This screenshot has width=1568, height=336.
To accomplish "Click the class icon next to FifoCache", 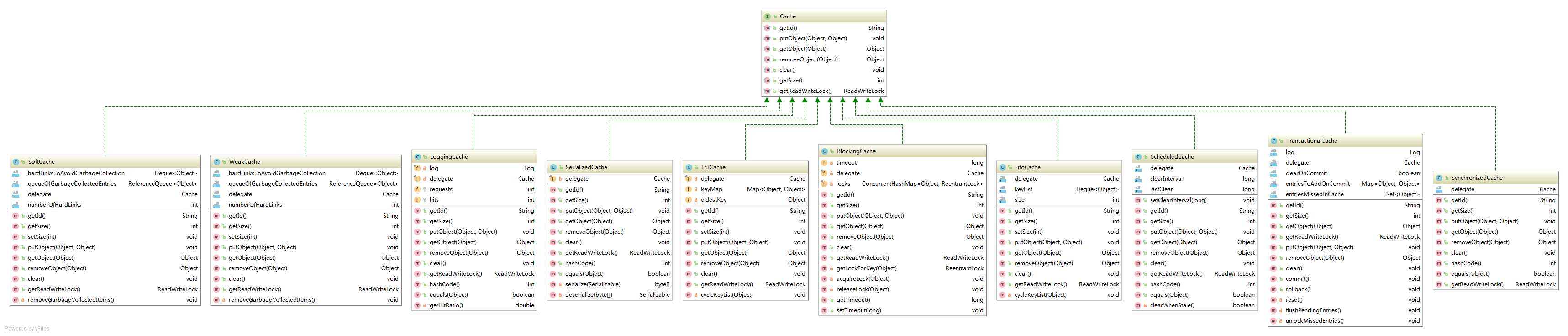I will (1003, 167).
